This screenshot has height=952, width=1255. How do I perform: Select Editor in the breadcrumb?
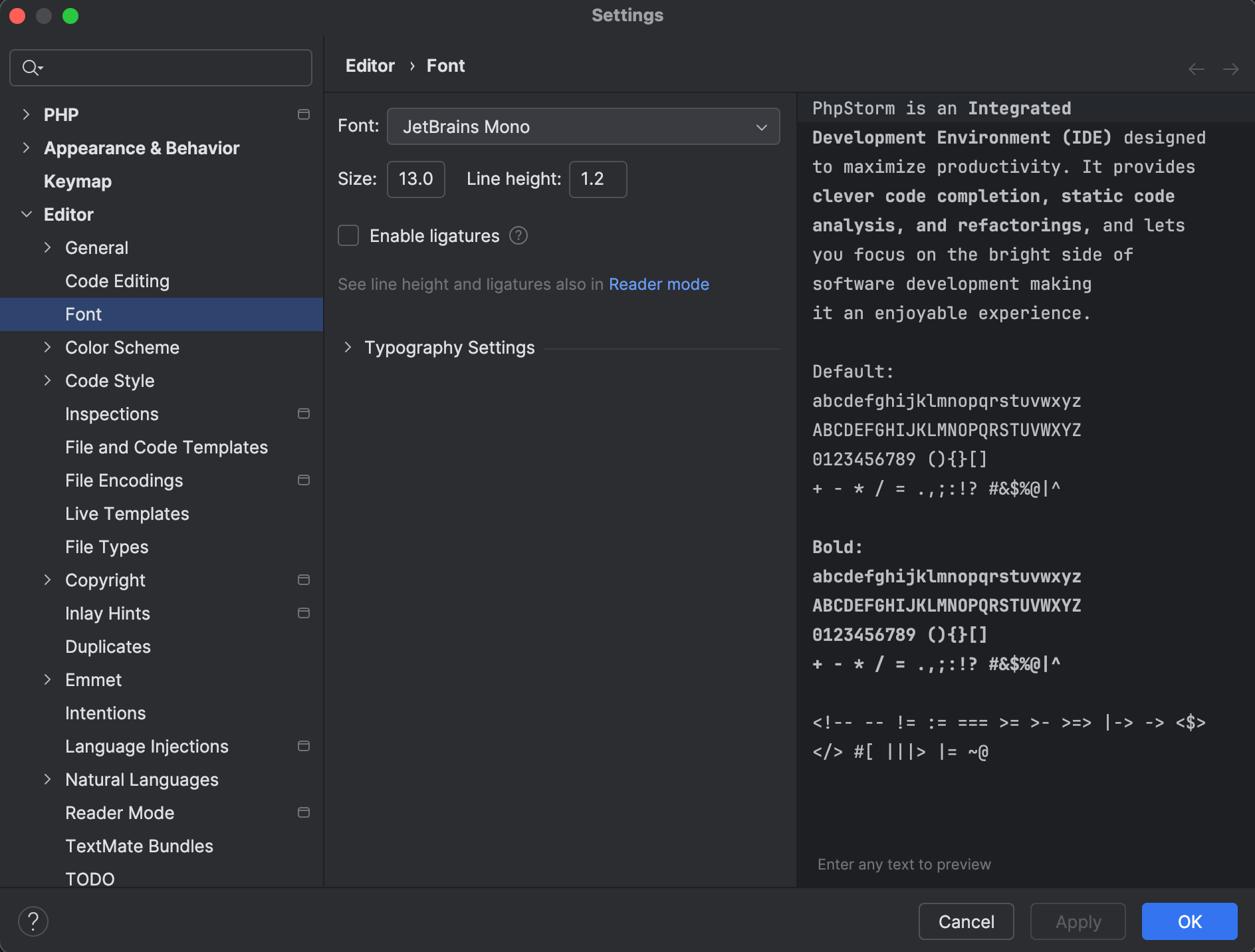click(x=370, y=65)
